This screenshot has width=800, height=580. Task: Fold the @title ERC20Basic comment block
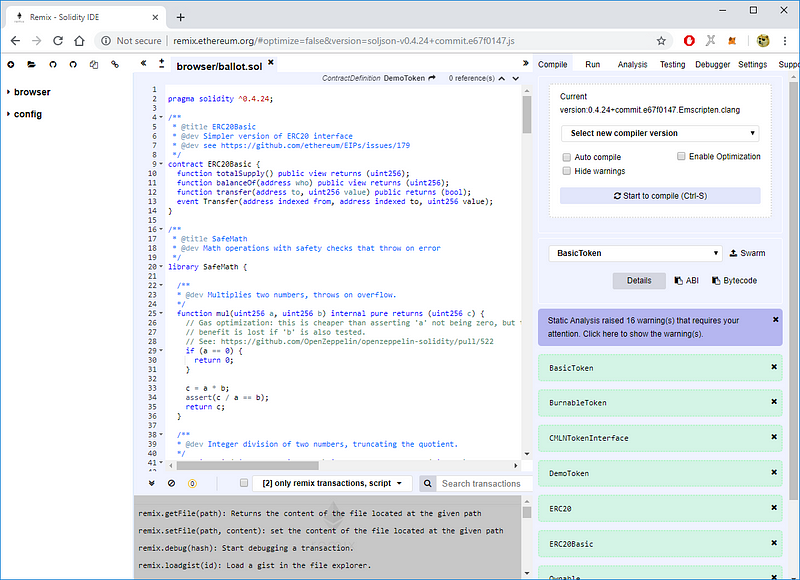[161, 117]
